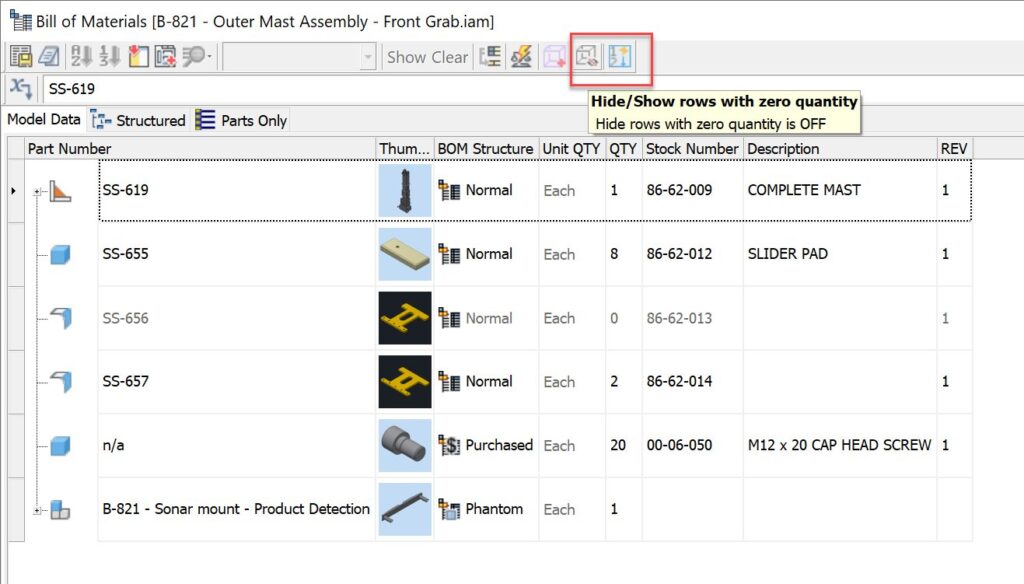1024x584 pixels.
Task: Click the Export Bill of Materials icon
Action: click(21, 57)
